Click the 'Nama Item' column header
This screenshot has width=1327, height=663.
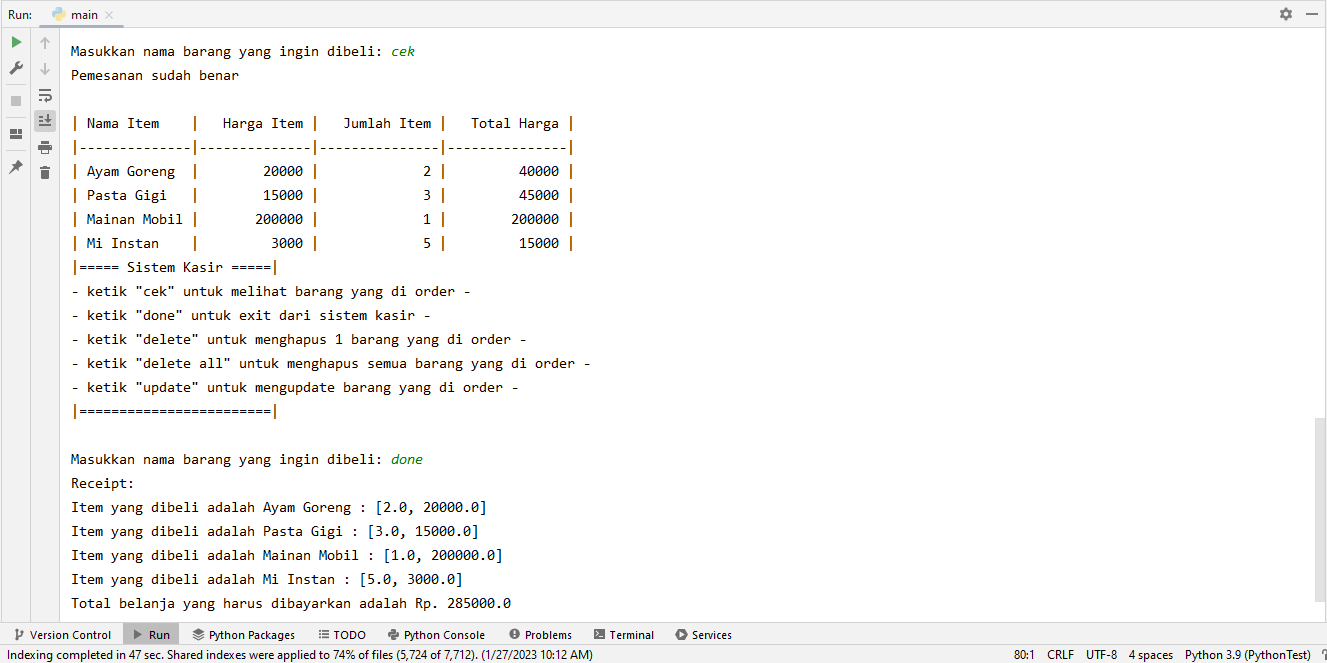pos(123,124)
